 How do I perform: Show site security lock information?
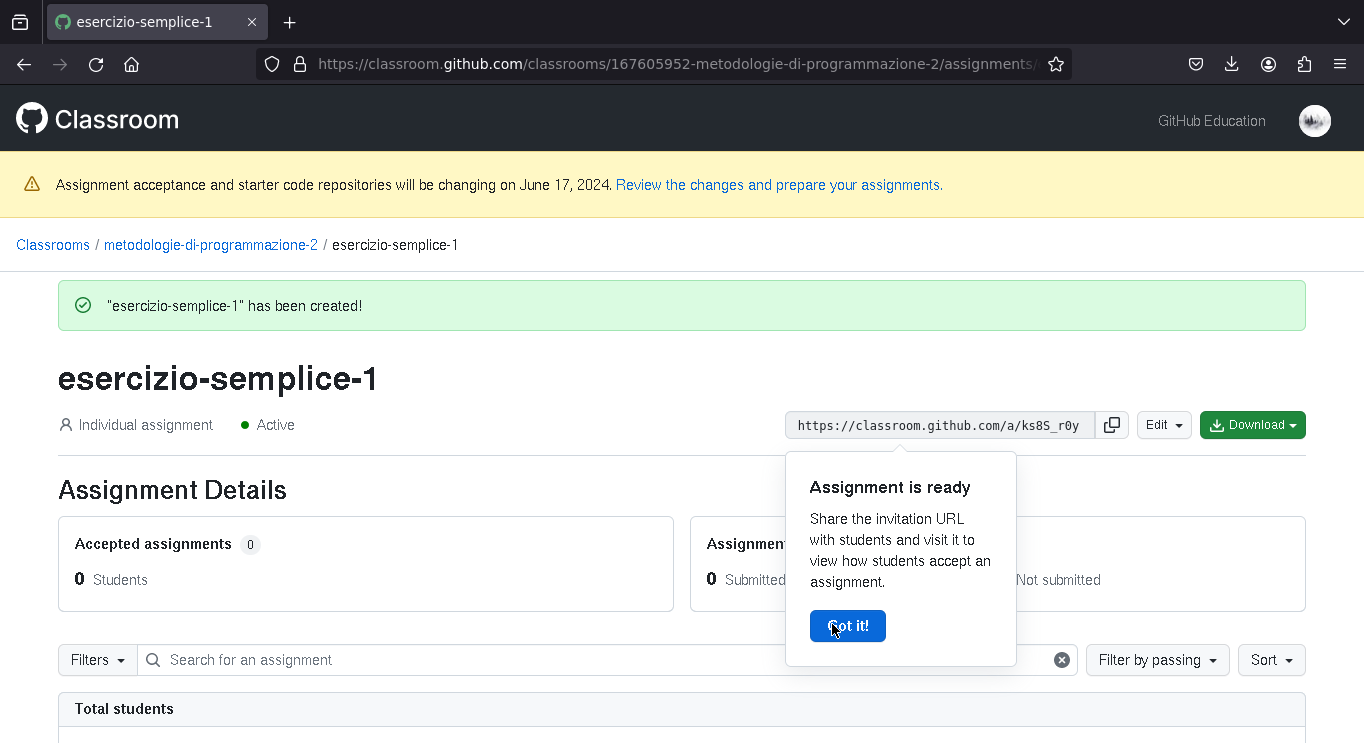(299, 64)
